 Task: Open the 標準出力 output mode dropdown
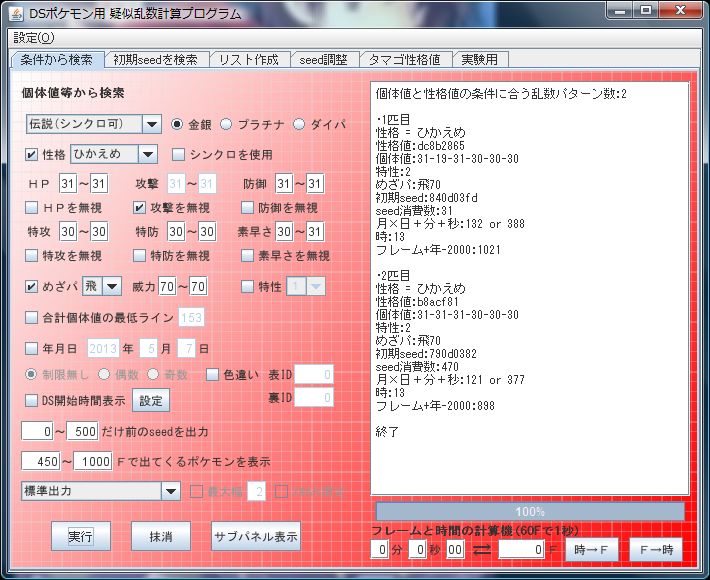101,491
